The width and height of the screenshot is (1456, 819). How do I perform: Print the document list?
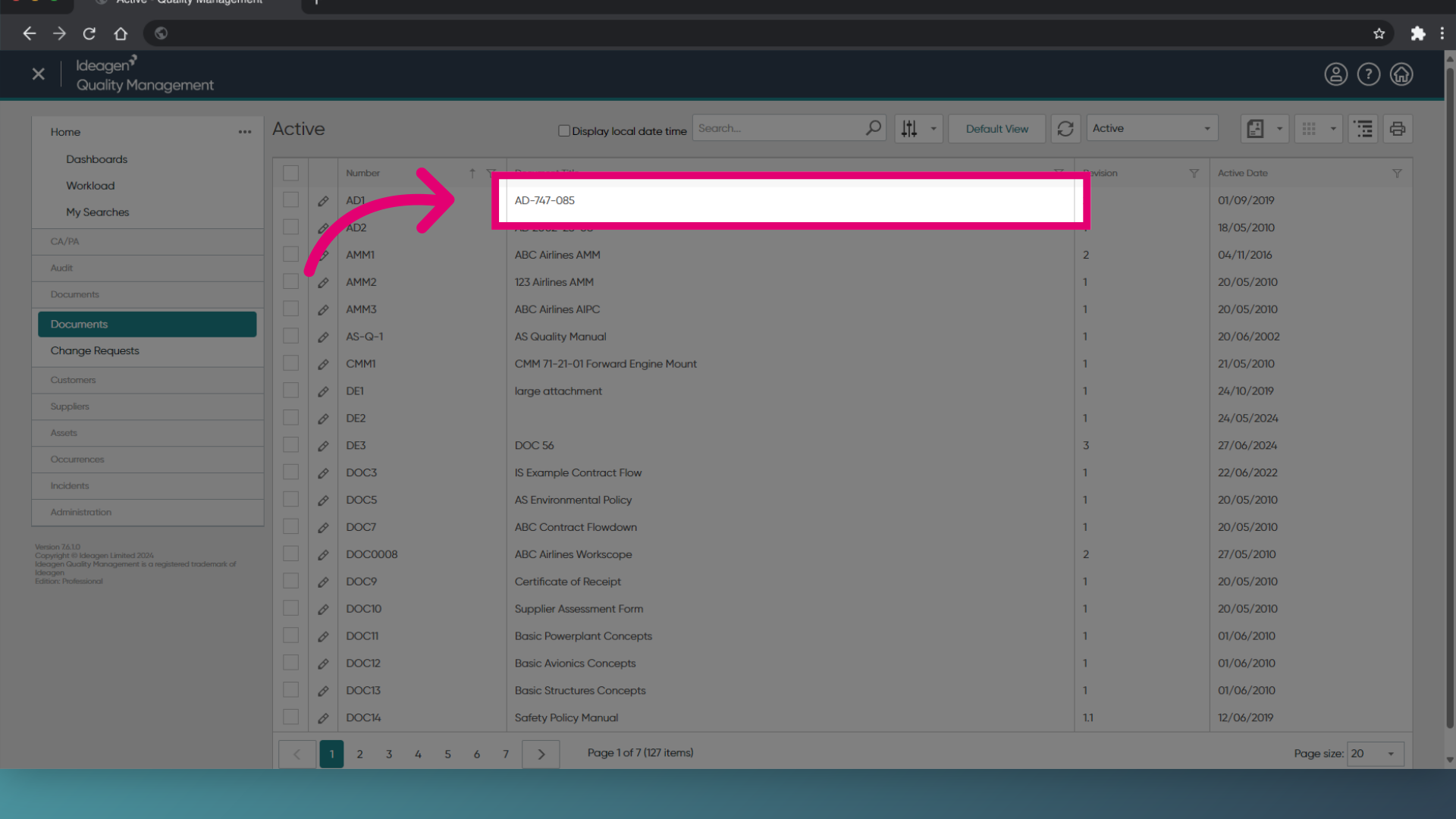(1398, 129)
